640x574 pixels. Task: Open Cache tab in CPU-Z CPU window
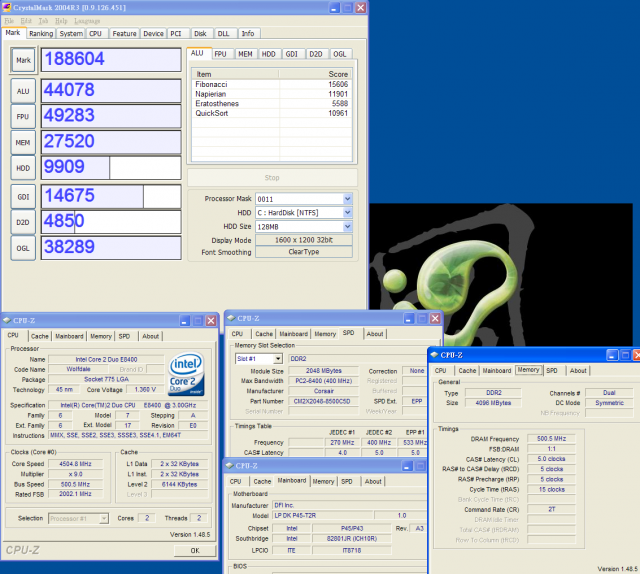pos(40,336)
